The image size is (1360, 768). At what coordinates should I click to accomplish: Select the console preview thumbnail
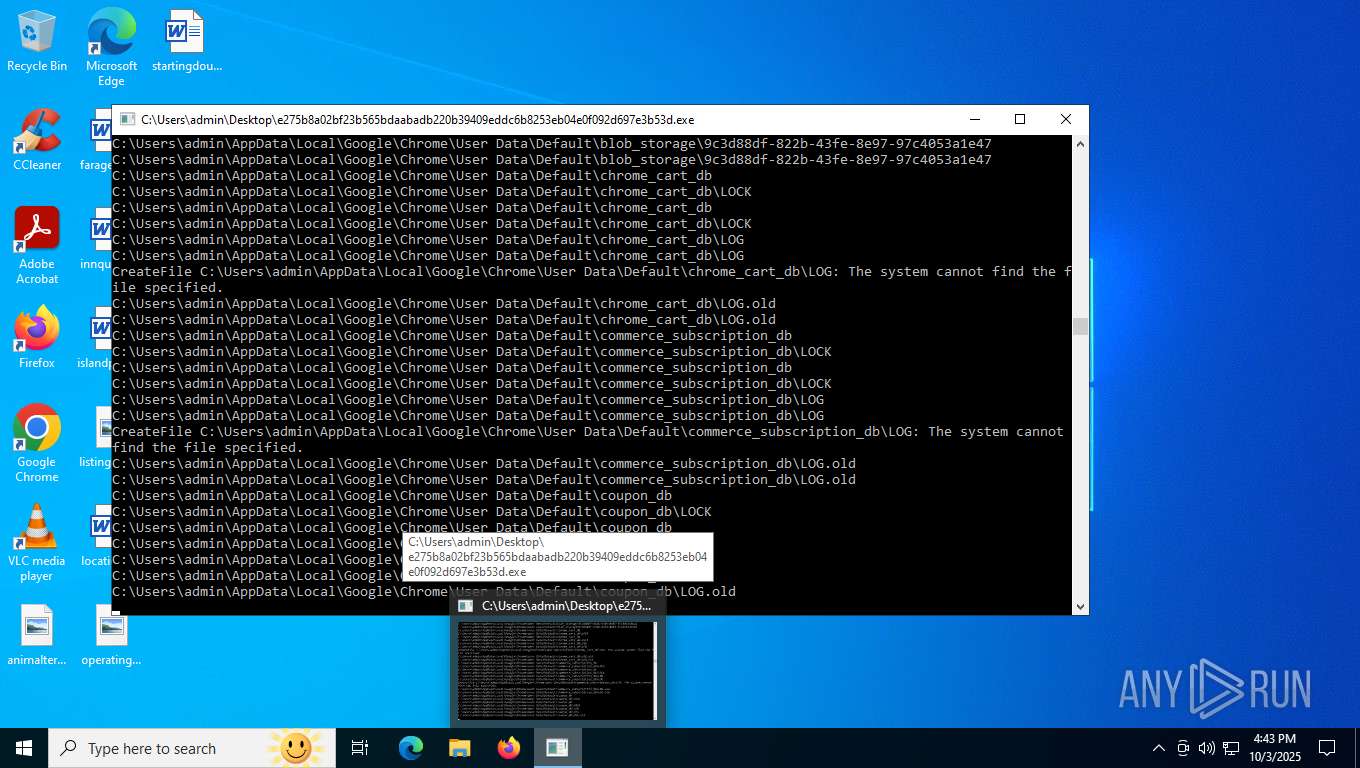point(558,670)
